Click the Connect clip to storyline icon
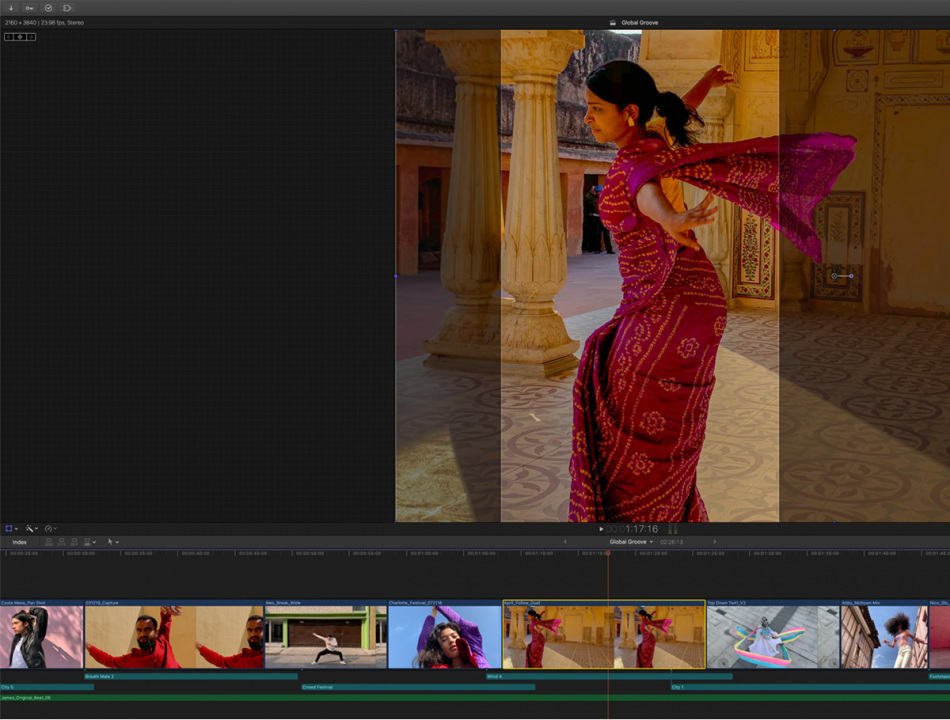Screen dimensions: 950x720 tap(49, 542)
